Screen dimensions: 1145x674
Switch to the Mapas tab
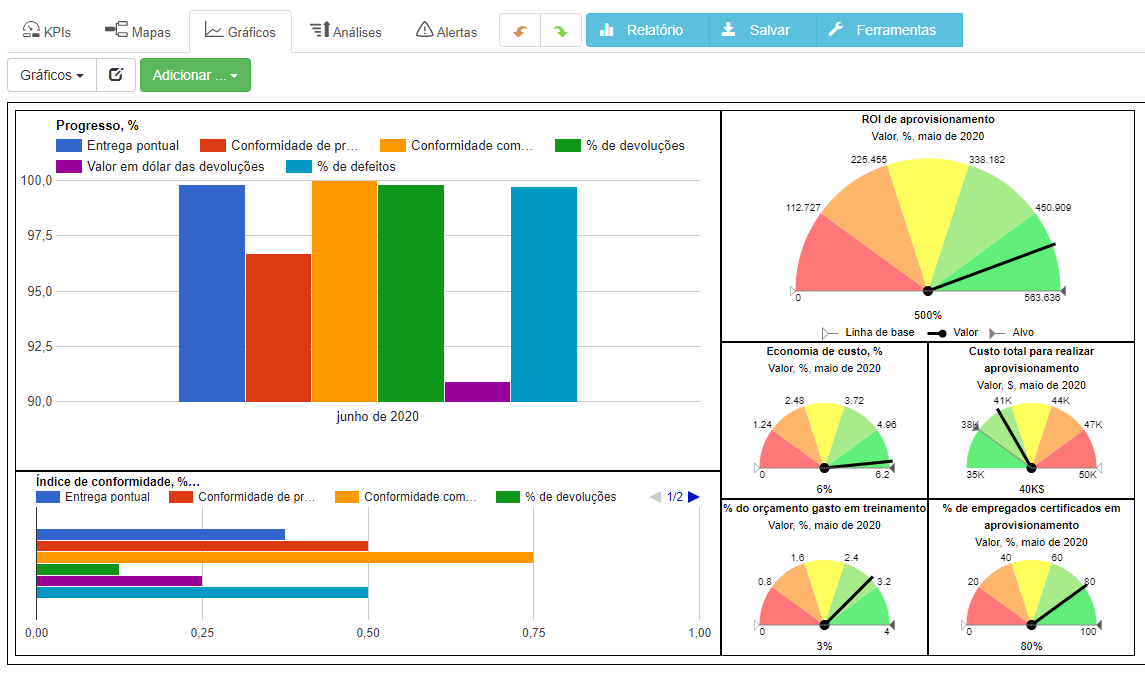click(138, 31)
